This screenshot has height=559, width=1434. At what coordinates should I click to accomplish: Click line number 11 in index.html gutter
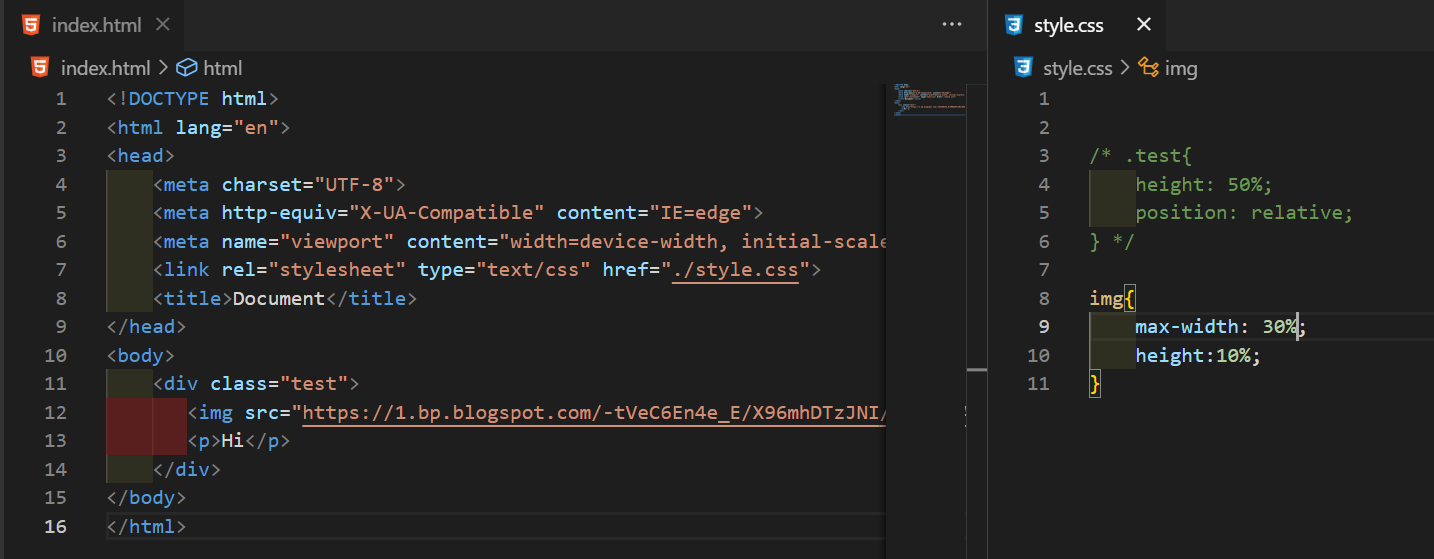pyautogui.click(x=55, y=384)
